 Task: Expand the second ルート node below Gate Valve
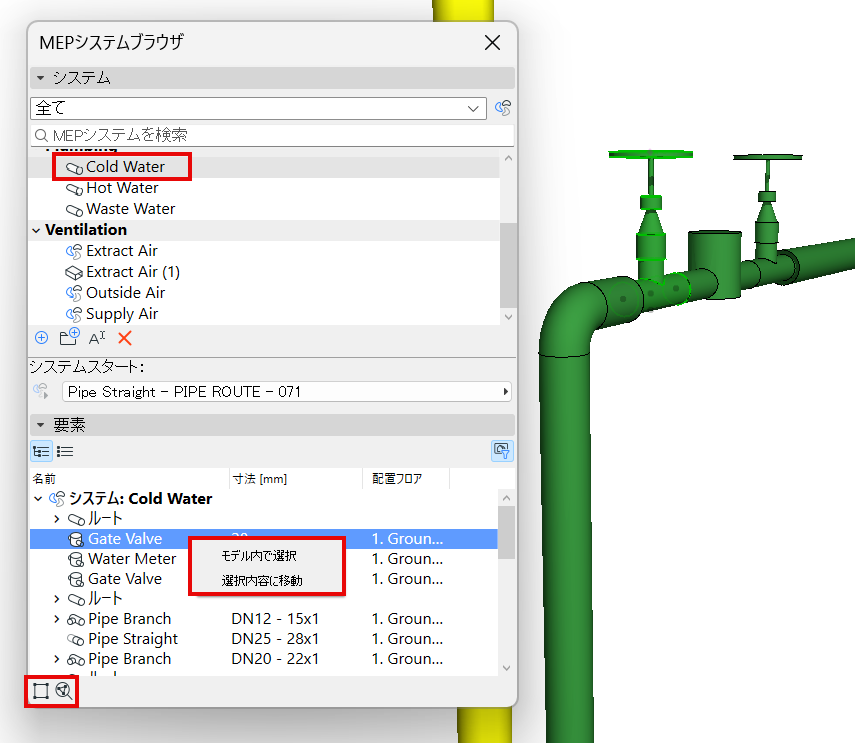pos(57,599)
